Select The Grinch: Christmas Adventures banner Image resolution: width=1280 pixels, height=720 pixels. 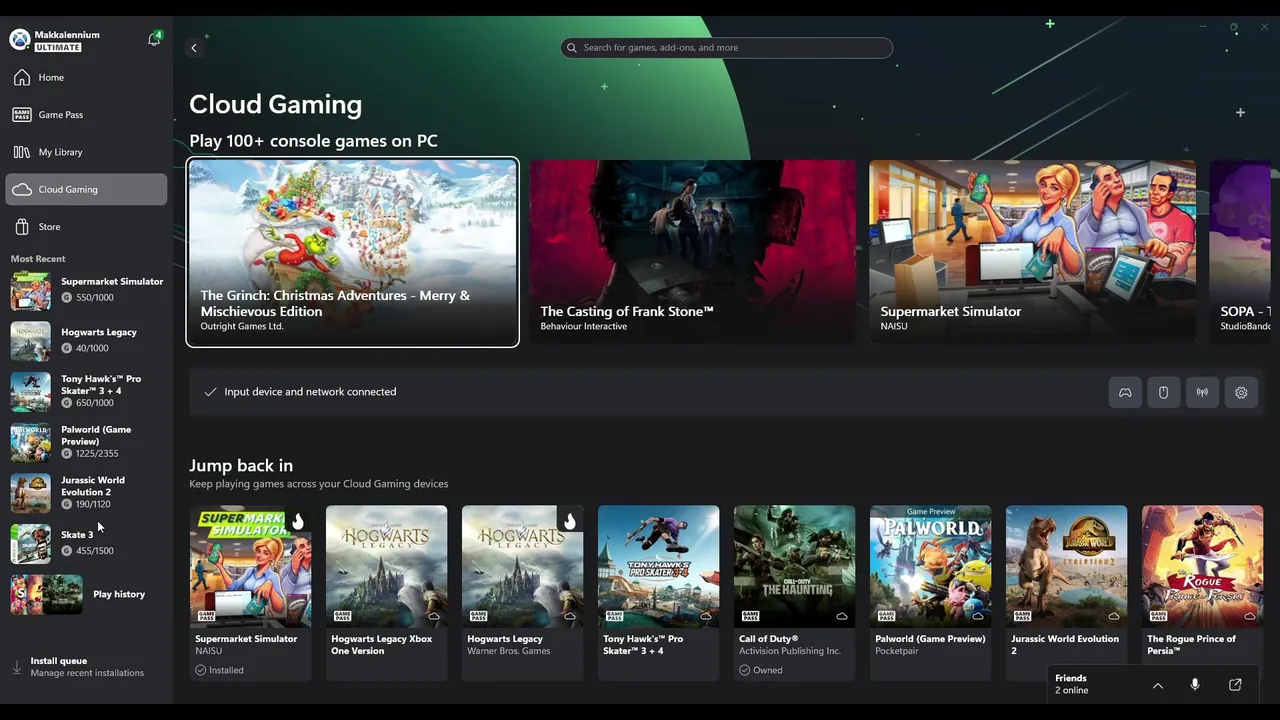click(352, 252)
